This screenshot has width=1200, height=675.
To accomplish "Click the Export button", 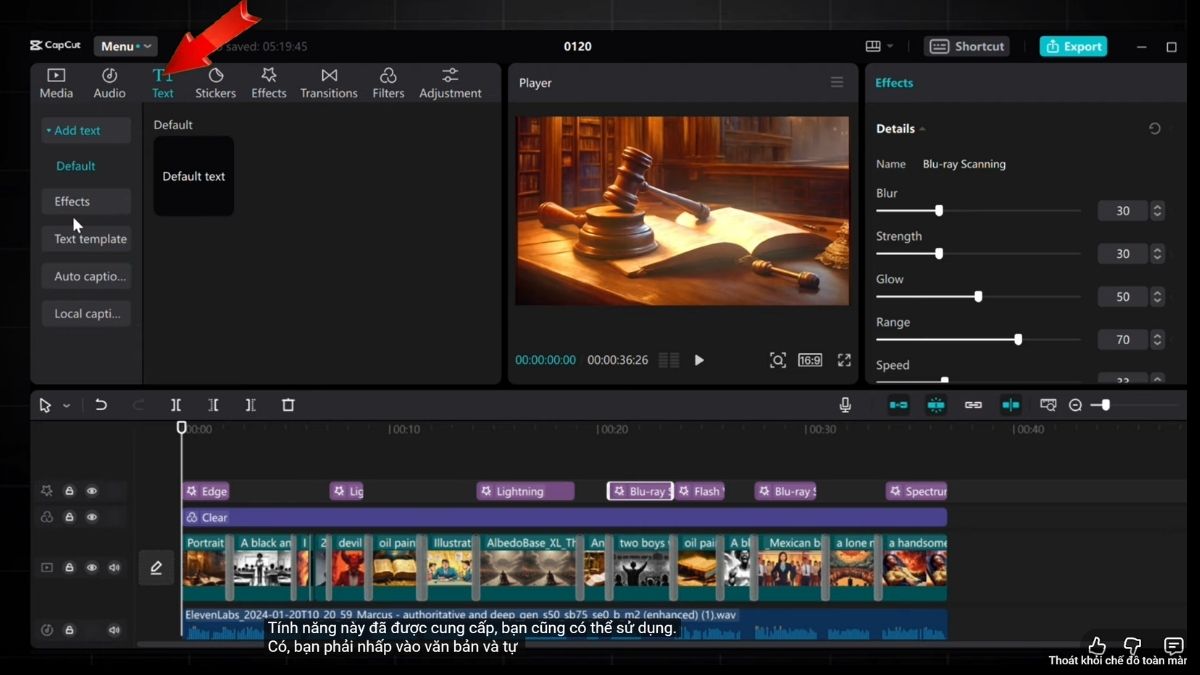I will coord(1073,46).
